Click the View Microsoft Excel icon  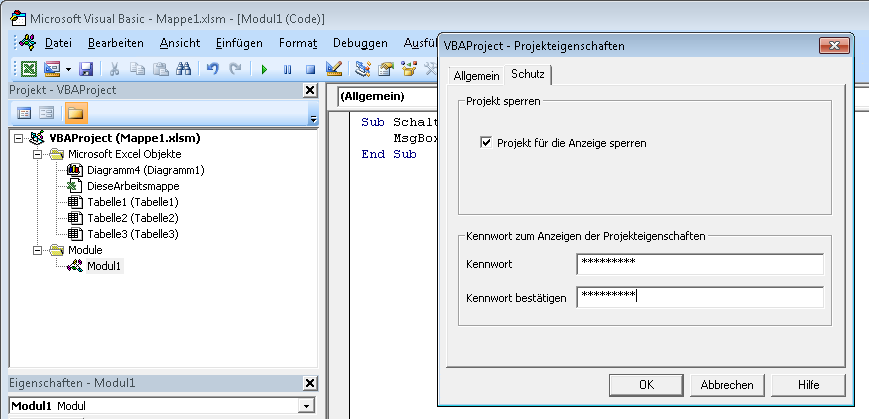coord(29,69)
